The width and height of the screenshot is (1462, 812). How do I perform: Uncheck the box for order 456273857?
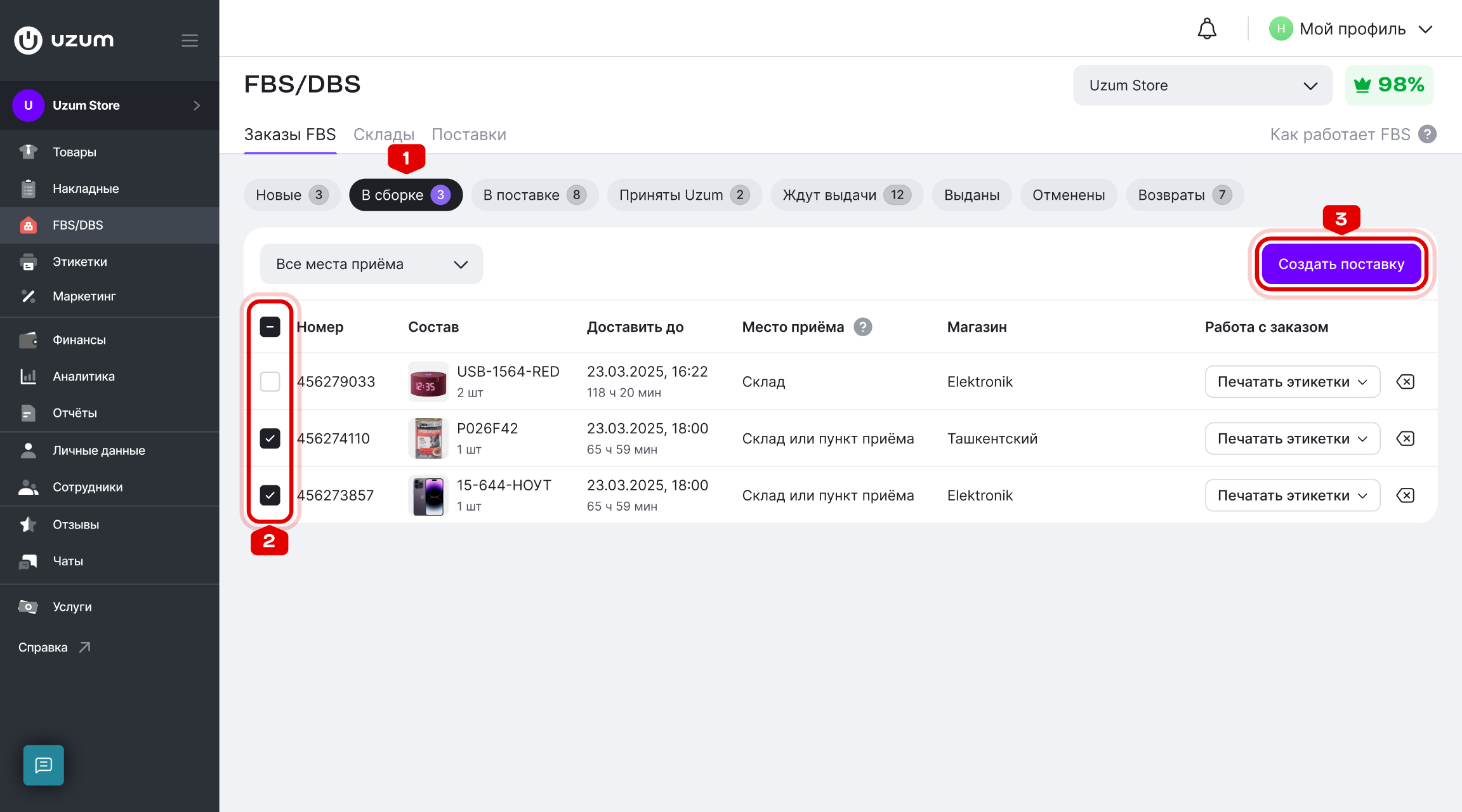[270, 495]
